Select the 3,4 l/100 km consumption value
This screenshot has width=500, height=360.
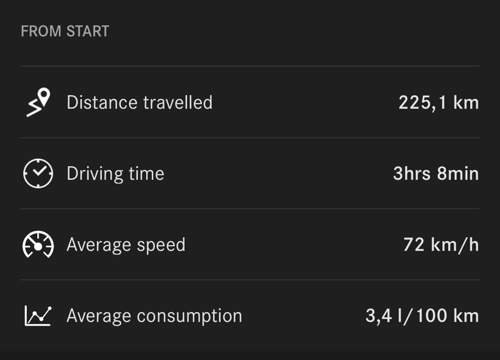422,316
